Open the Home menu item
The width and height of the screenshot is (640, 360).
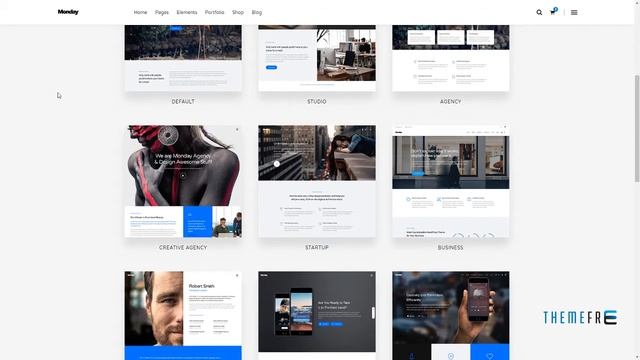click(140, 12)
